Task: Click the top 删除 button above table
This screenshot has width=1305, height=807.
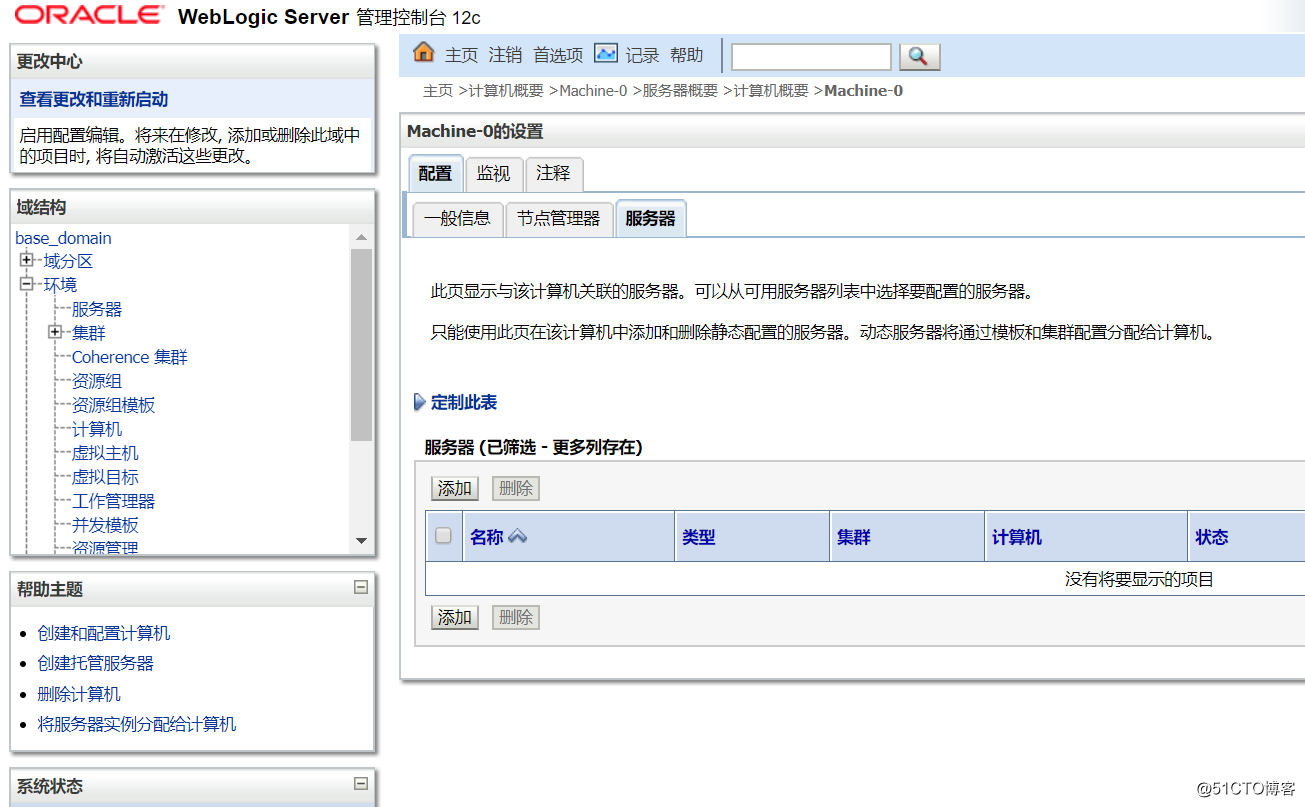Action: pos(516,488)
